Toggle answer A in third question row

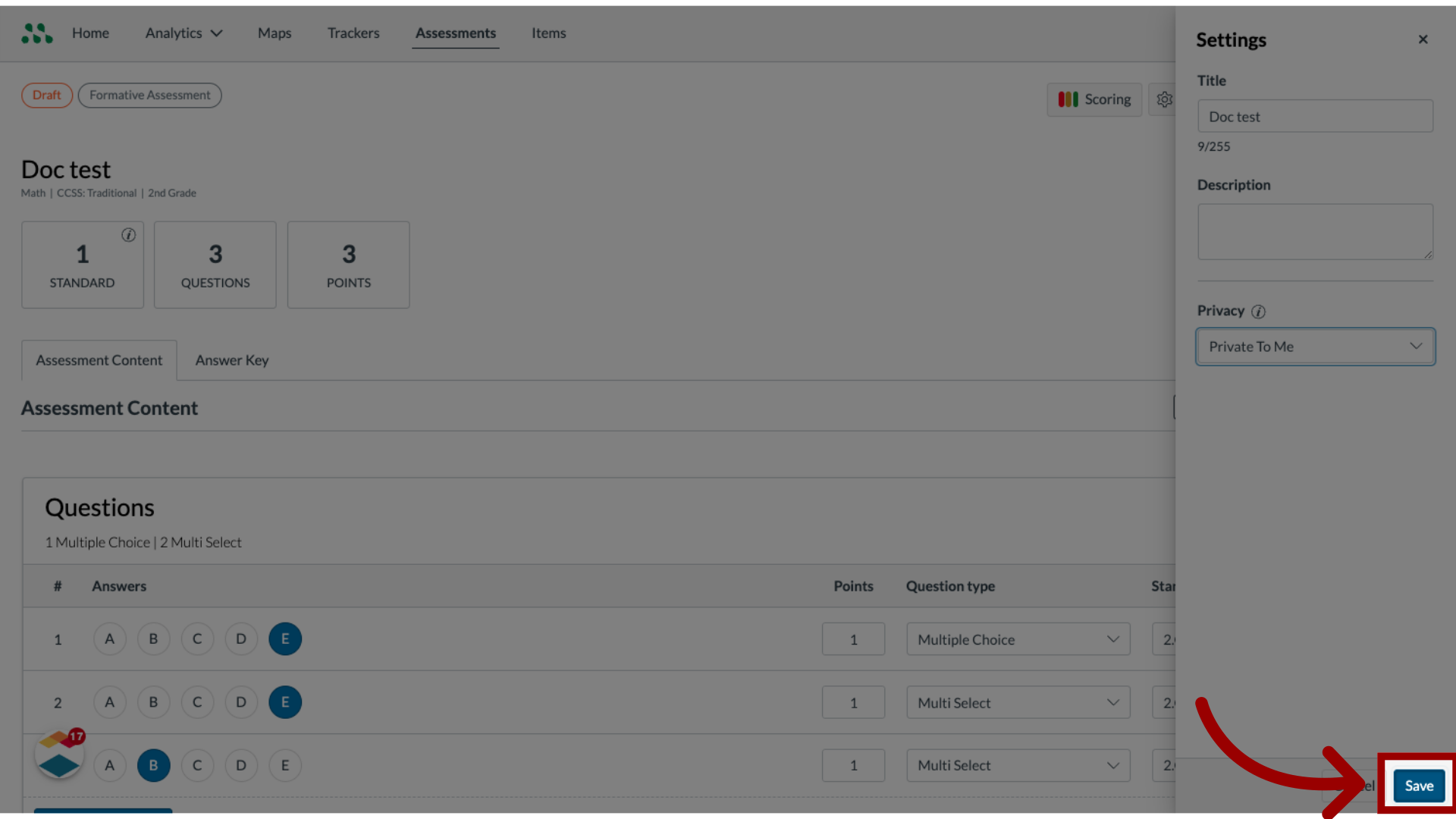tap(109, 765)
